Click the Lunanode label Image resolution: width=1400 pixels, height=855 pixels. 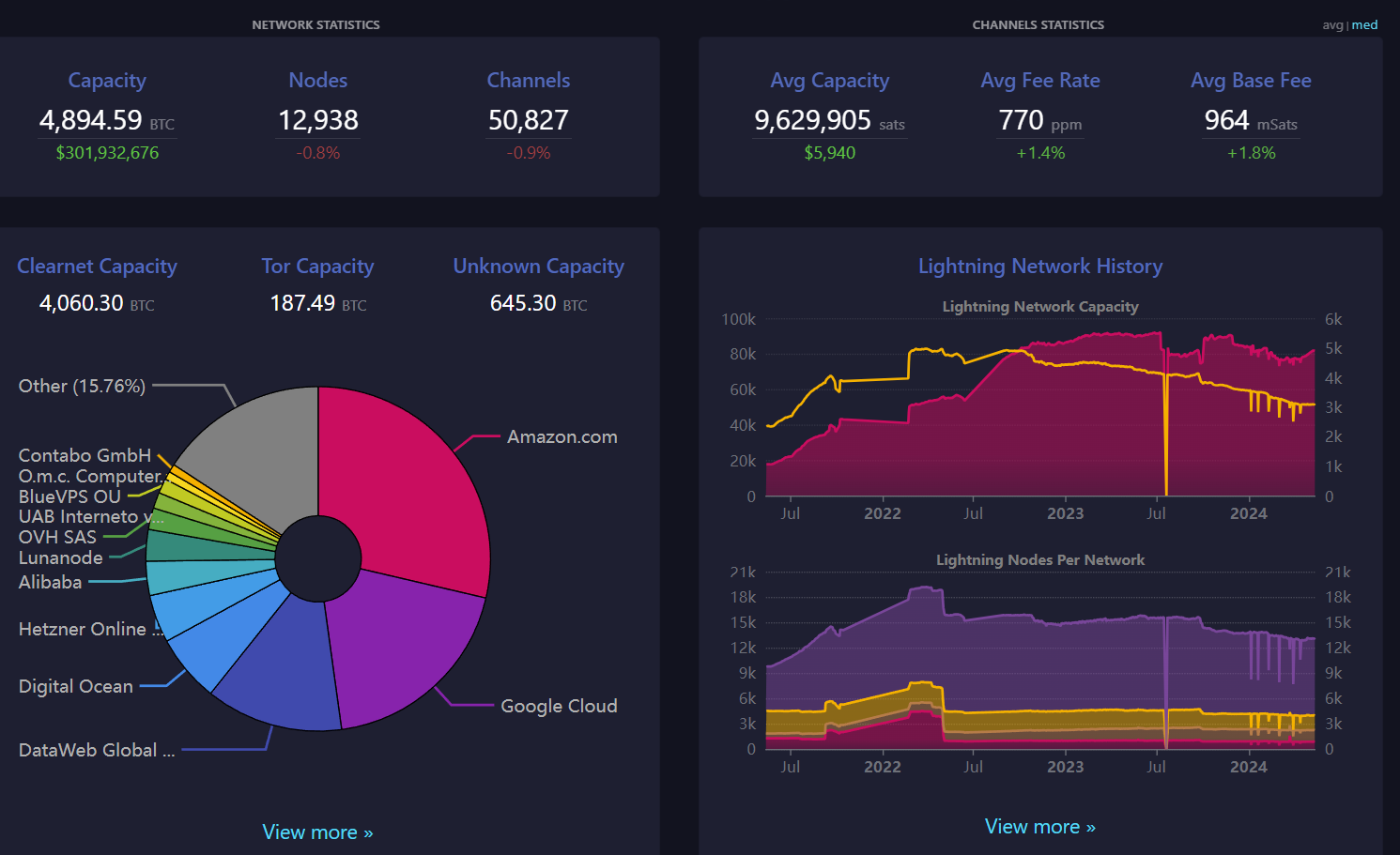[61, 557]
